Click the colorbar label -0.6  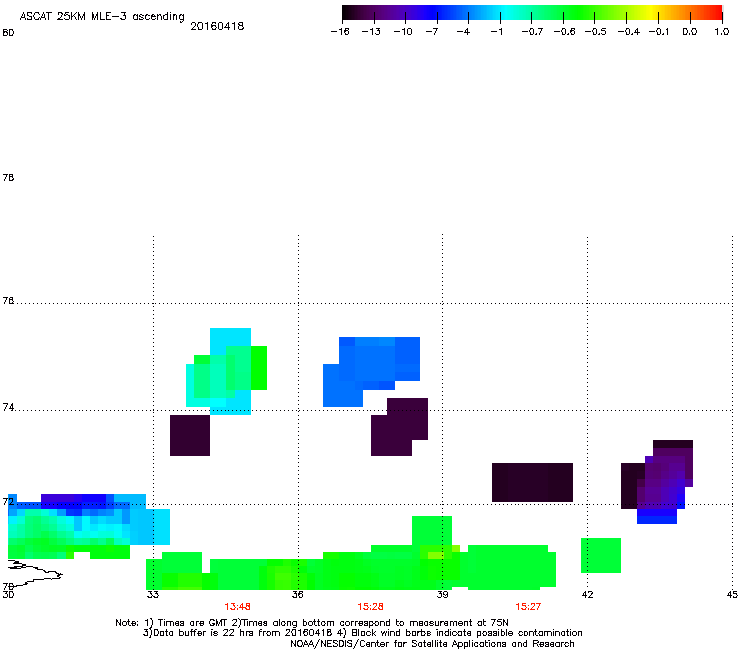pos(564,32)
